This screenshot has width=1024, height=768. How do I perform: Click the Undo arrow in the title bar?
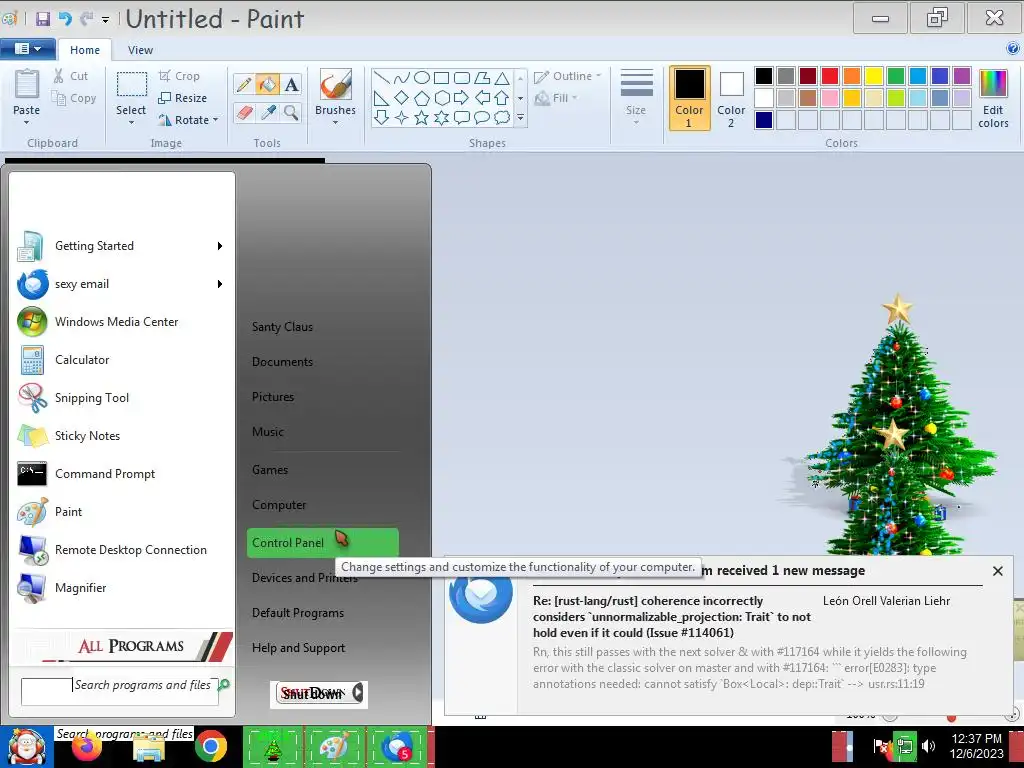(x=65, y=18)
